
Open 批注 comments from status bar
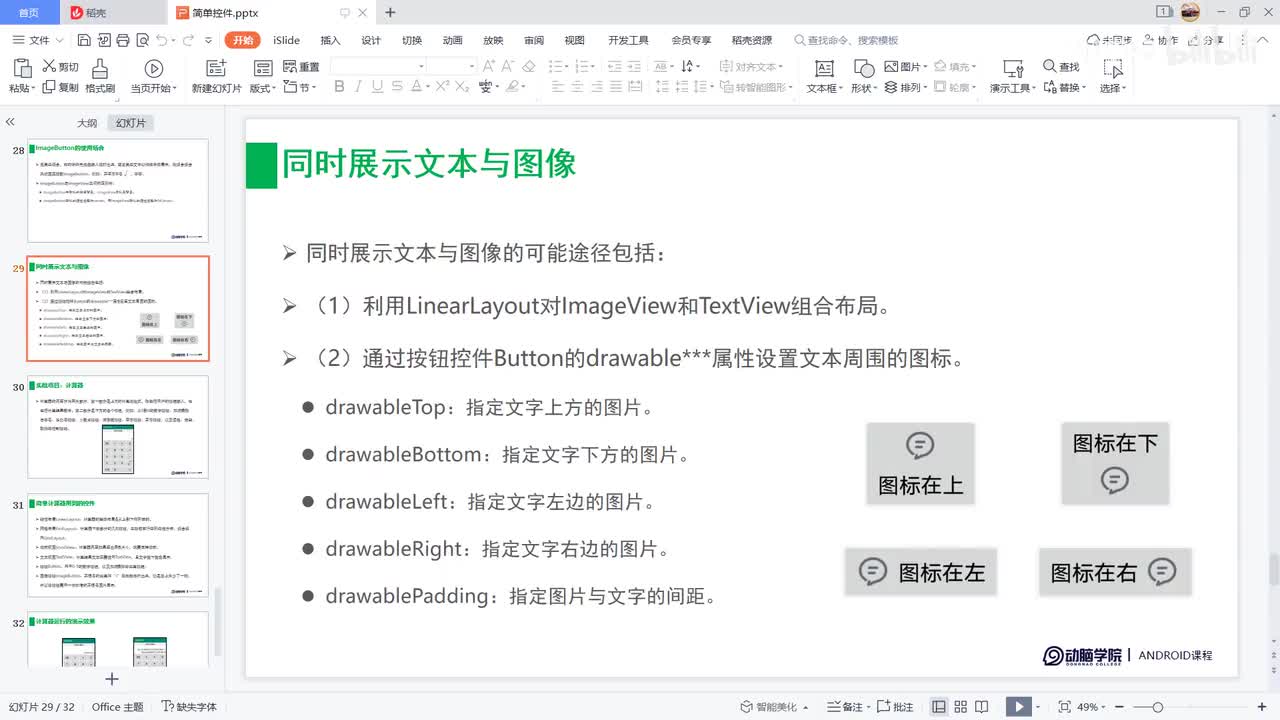click(895, 707)
